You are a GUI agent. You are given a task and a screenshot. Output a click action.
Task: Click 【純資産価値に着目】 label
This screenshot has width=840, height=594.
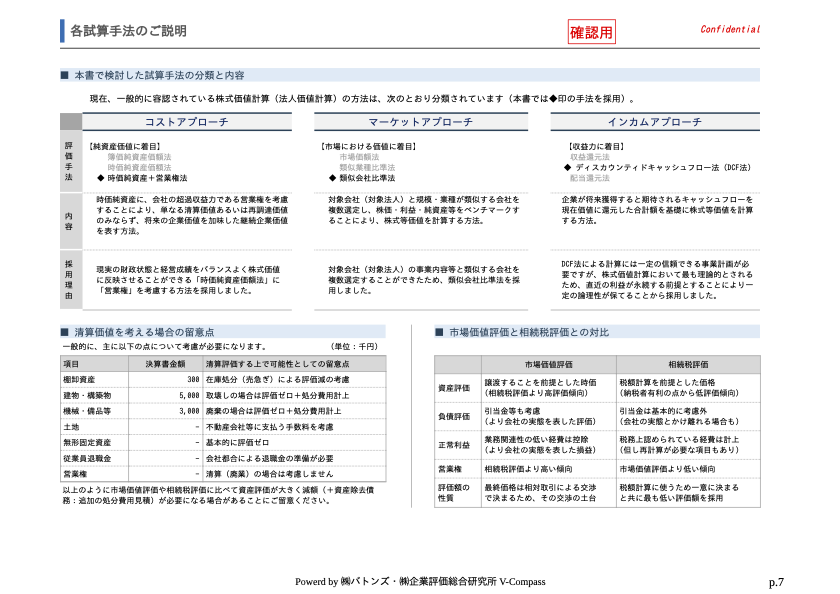pos(125,146)
